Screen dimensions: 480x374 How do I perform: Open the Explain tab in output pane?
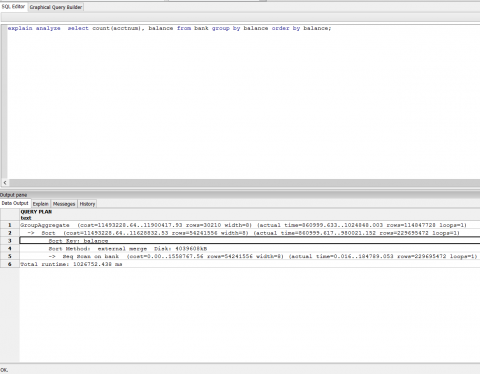click(x=41, y=204)
